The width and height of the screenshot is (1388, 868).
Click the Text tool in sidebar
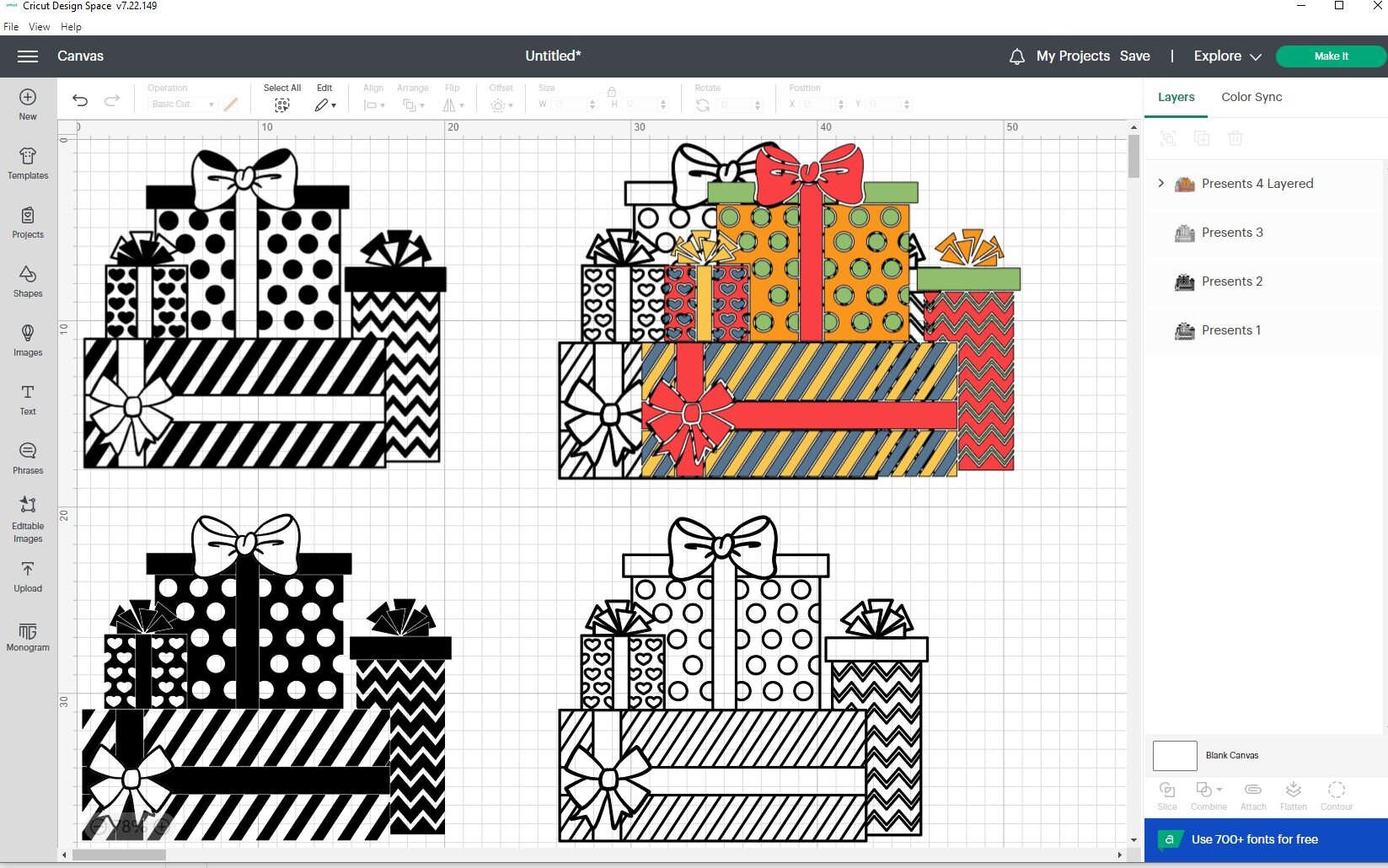point(28,399)
